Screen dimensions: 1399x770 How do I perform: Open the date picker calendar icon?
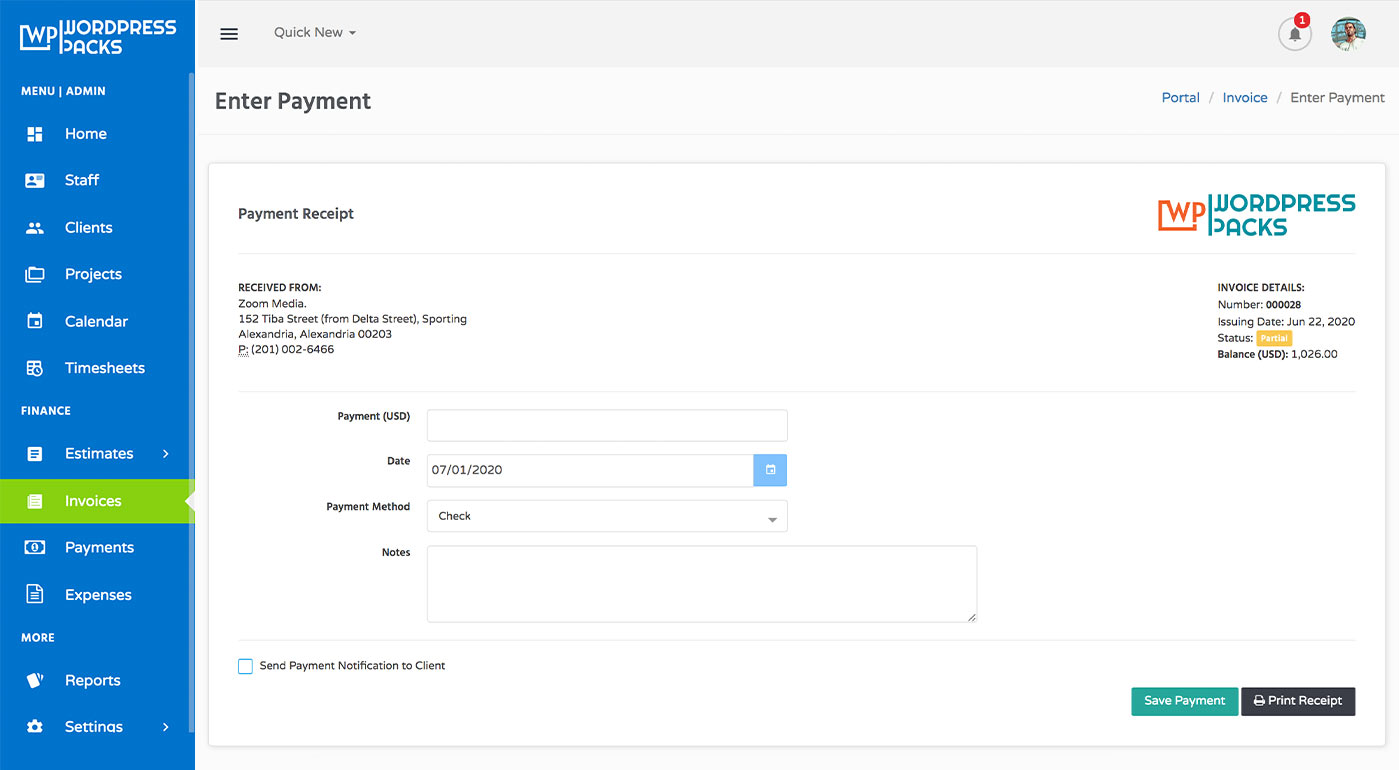click(770, 469)
